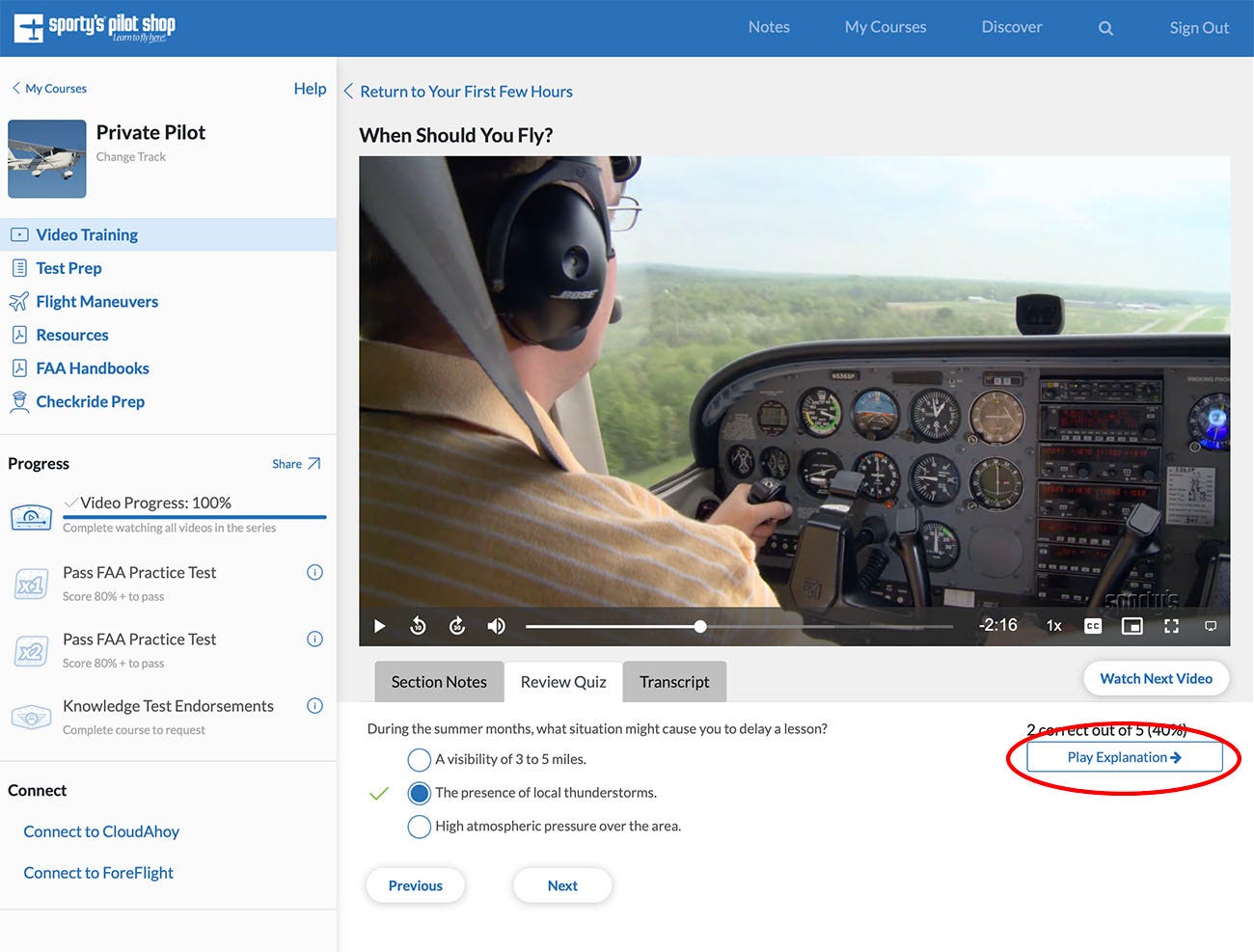Open the search in the top navigation

point(1104,27)
